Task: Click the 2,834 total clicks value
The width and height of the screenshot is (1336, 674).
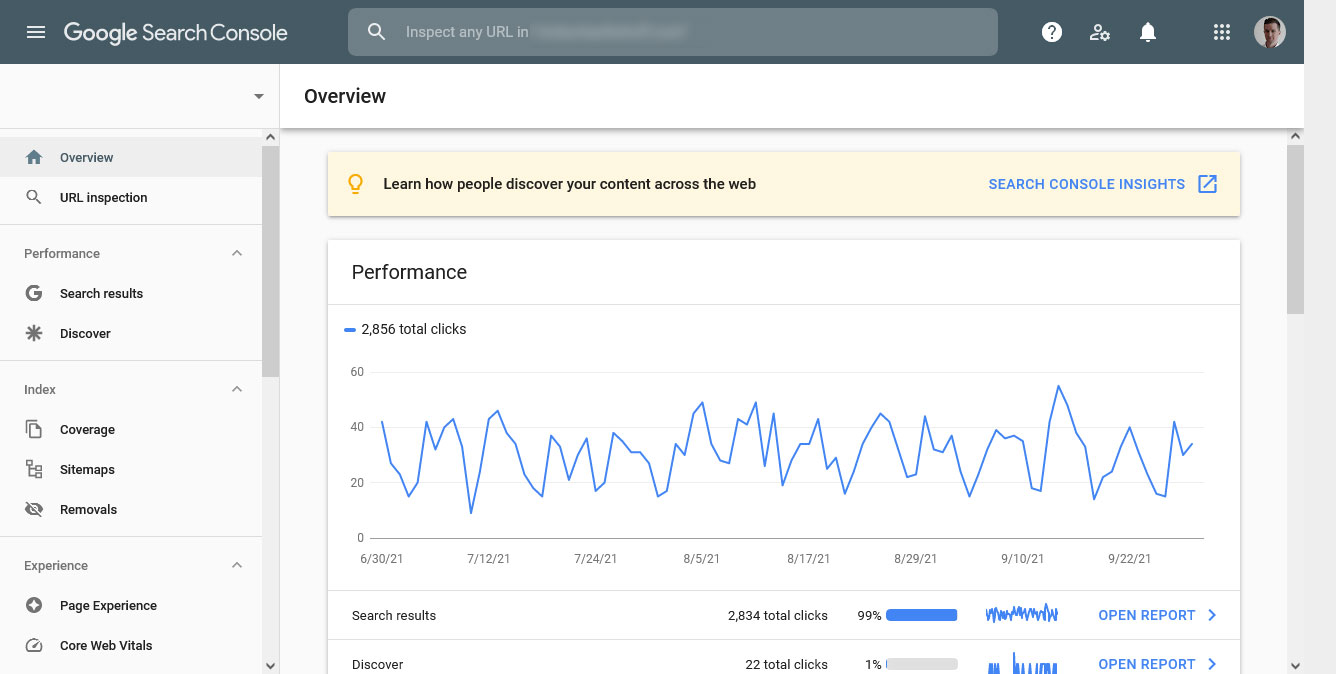Action: tap(778, 615)
